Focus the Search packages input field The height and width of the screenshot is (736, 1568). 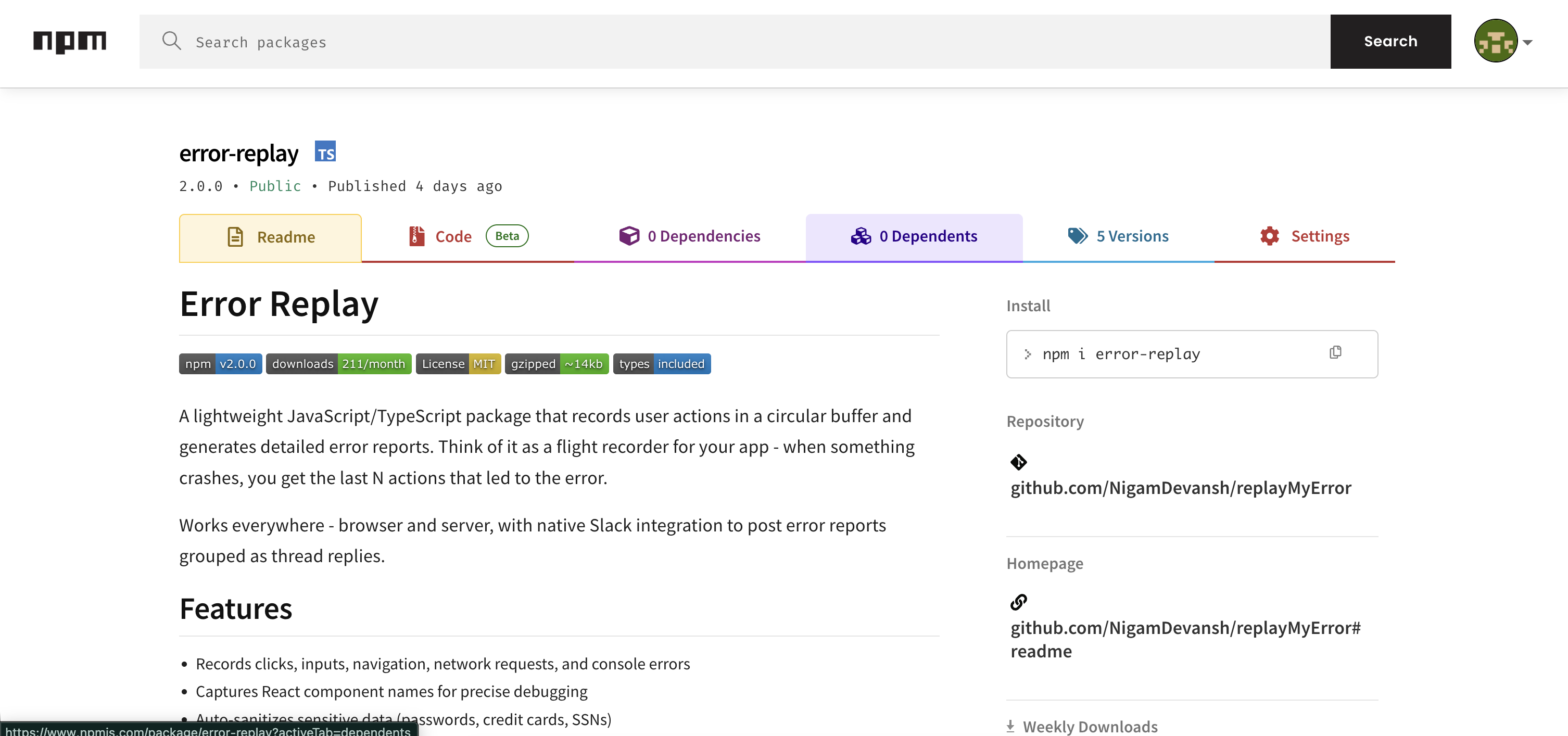click(735, 42)
